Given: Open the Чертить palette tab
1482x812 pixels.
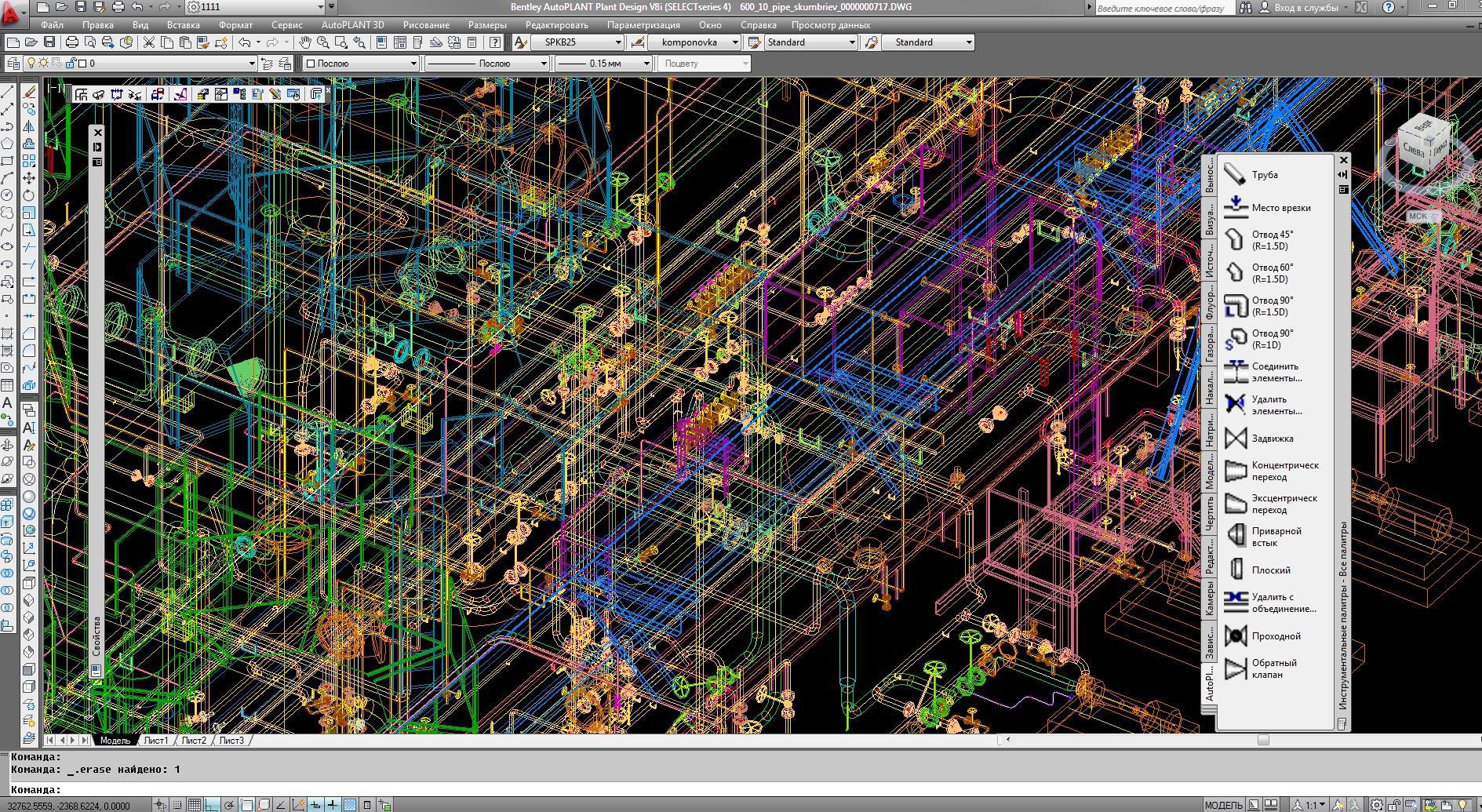Looking at the screenshot, I should 1209,512.
